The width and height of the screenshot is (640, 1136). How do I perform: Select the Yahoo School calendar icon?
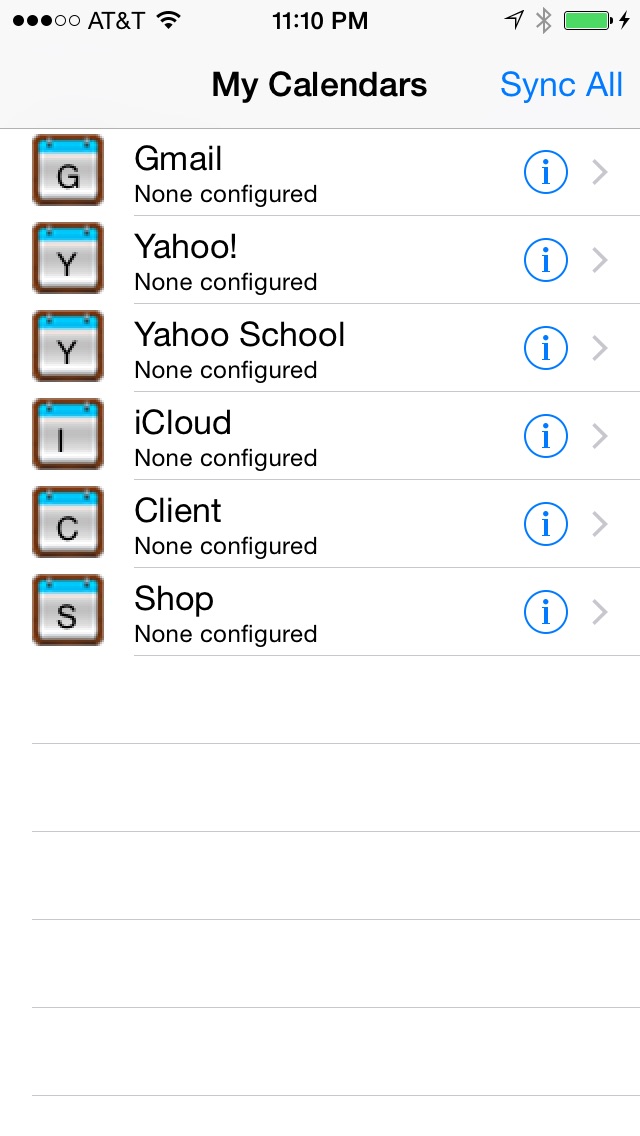pos(67,346)
